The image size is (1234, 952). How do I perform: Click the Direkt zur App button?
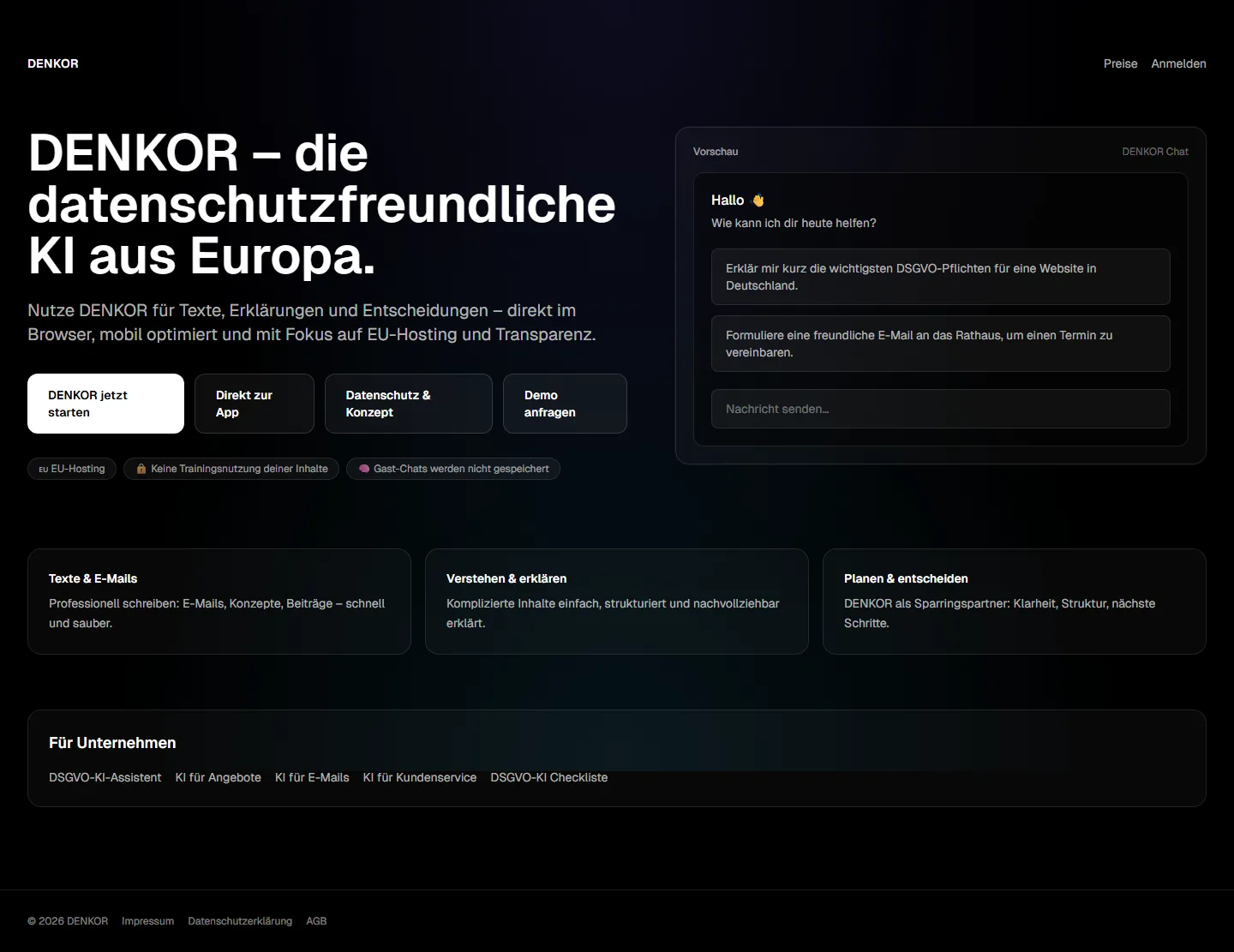point(255,404)
